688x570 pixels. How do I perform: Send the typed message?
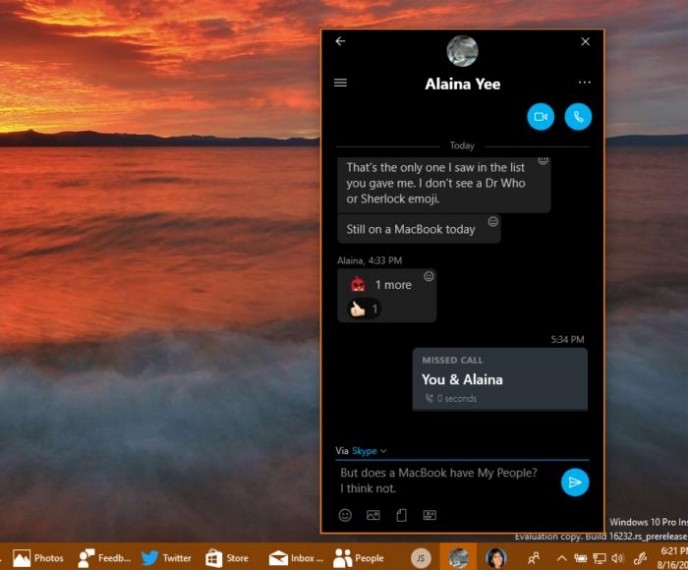coord(575,482)
